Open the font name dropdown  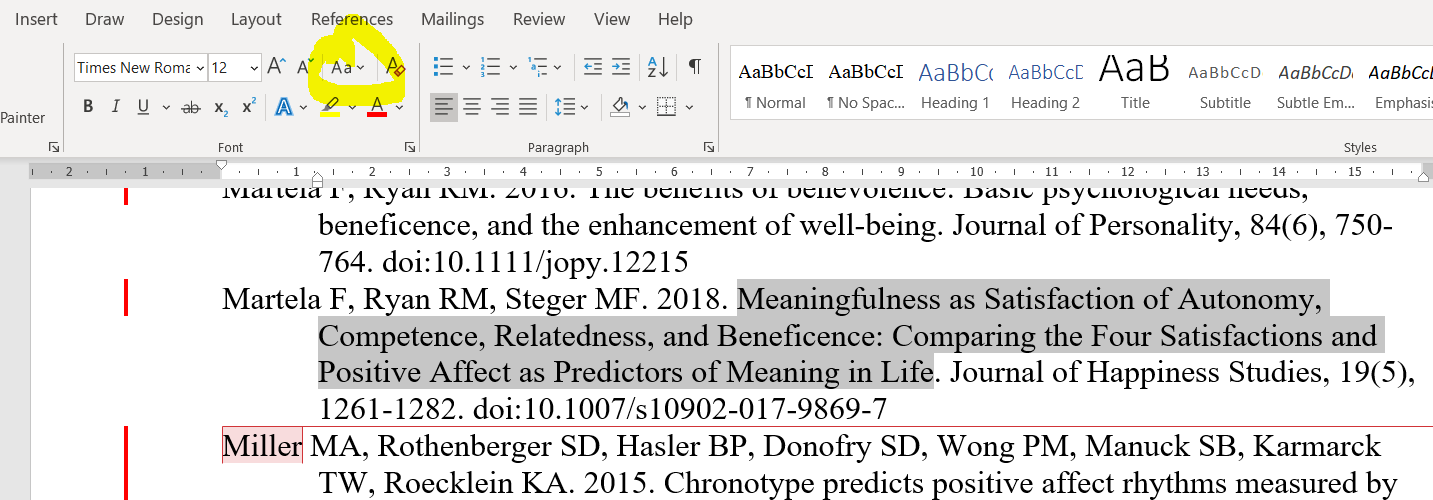[200, 68]
